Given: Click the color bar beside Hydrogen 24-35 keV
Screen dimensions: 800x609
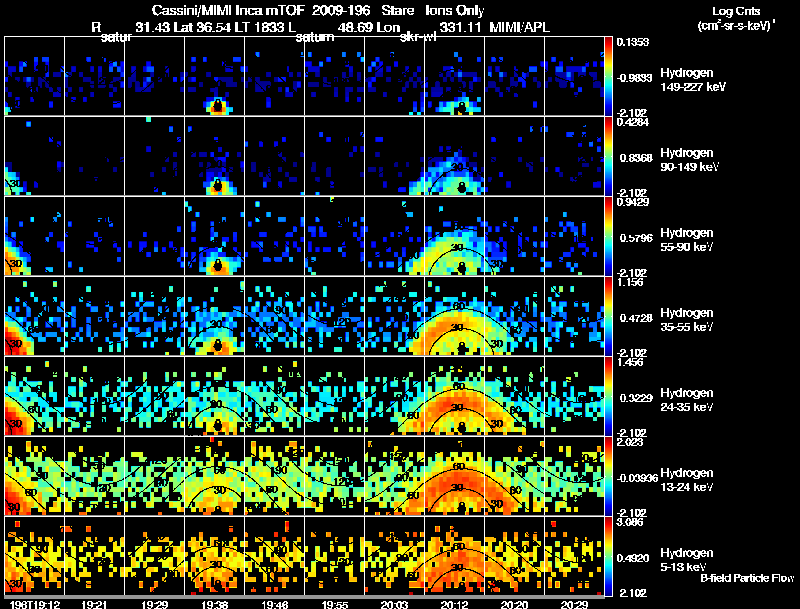Looking at the screenshot, I should pyautogui.click(x=608, y=396).
